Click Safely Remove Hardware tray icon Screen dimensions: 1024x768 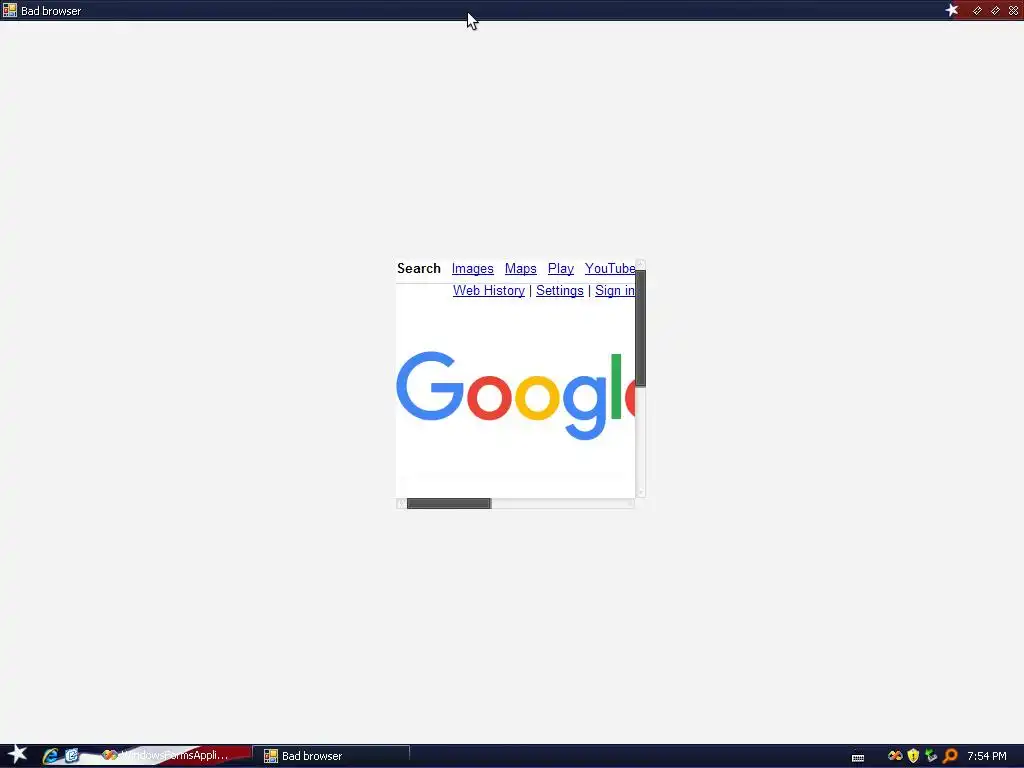[x=931, y=756]
